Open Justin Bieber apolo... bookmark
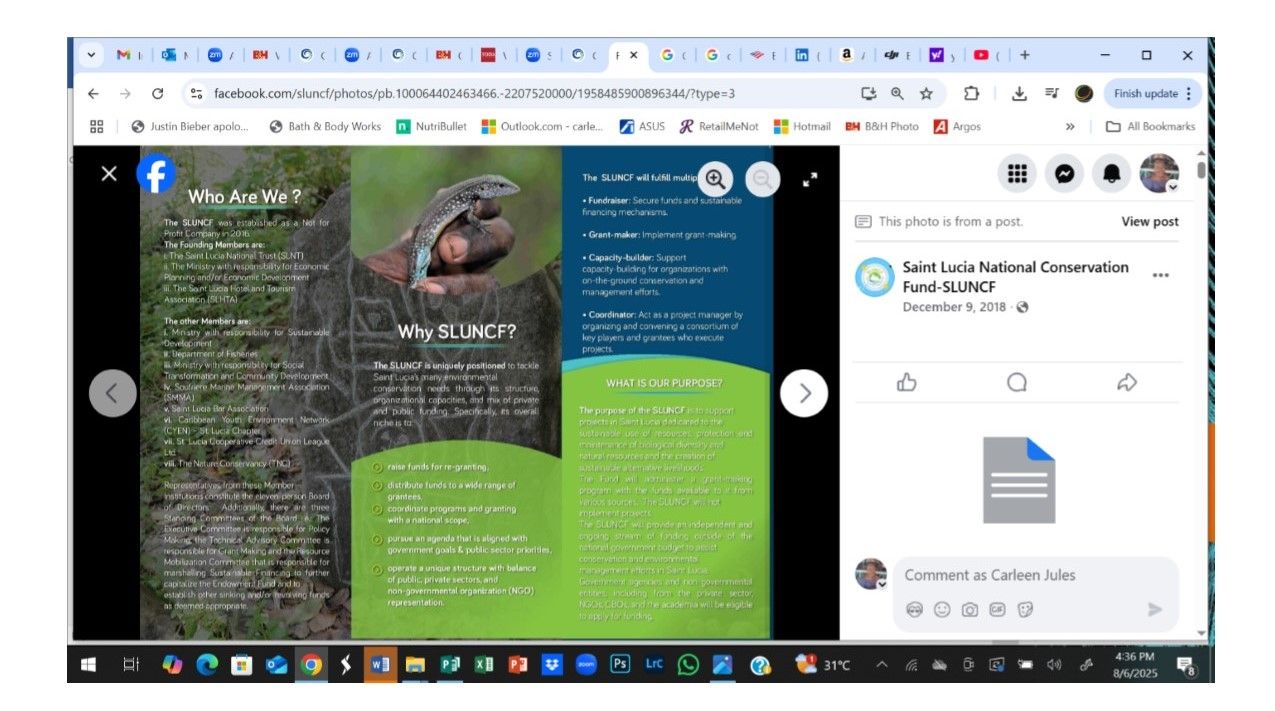The height and width of the screenshot is (711, 1275). 190,126
